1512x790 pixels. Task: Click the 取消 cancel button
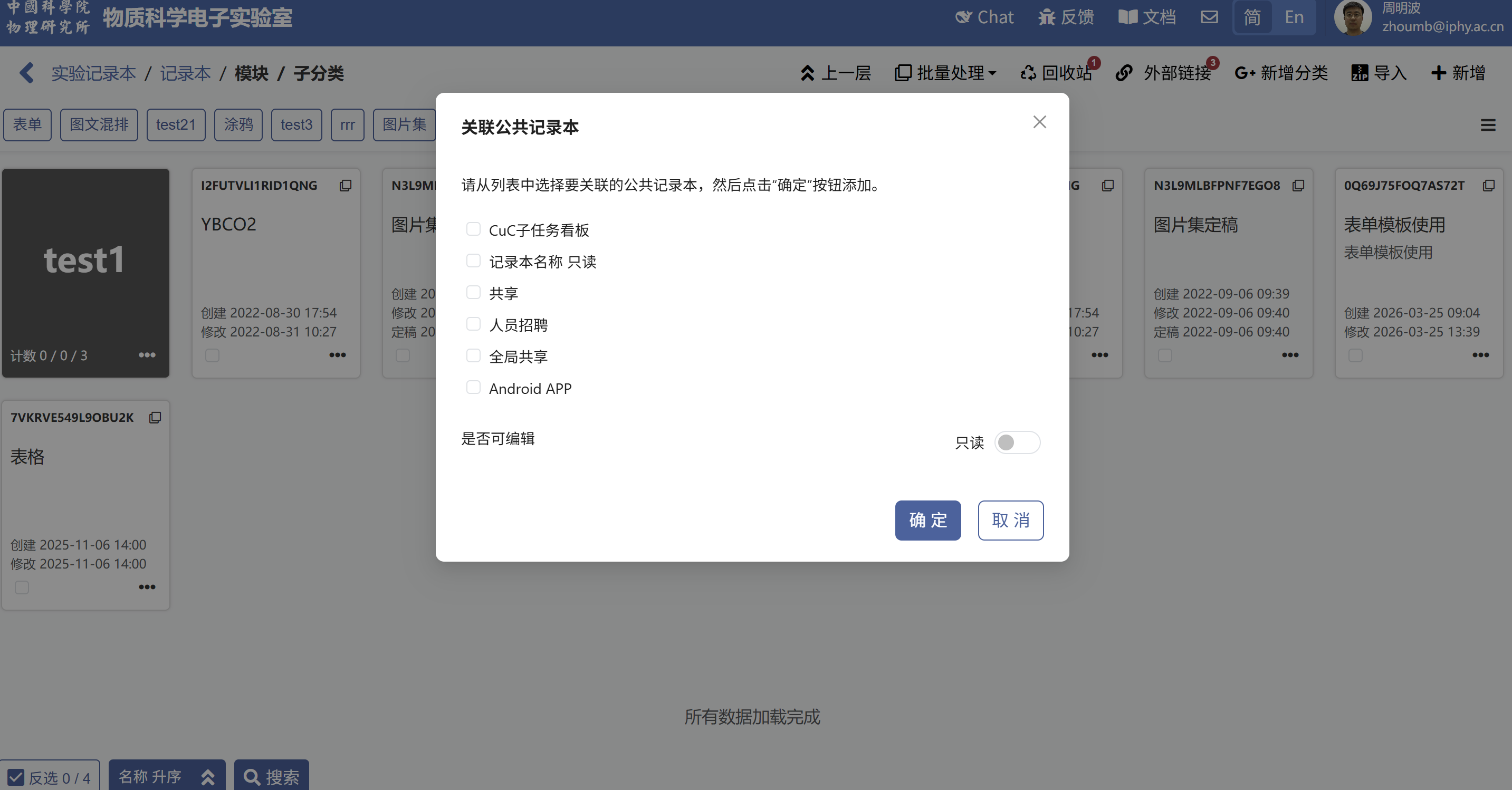[1010, 520]
